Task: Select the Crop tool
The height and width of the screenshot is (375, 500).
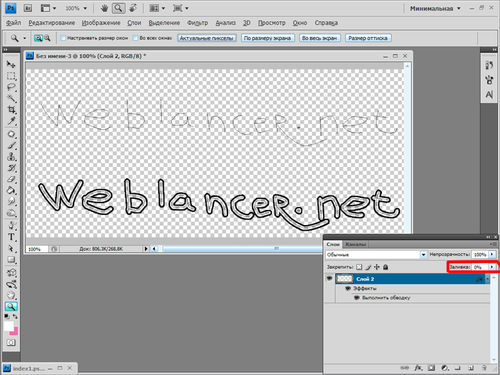Action: (x=12, y=110)
